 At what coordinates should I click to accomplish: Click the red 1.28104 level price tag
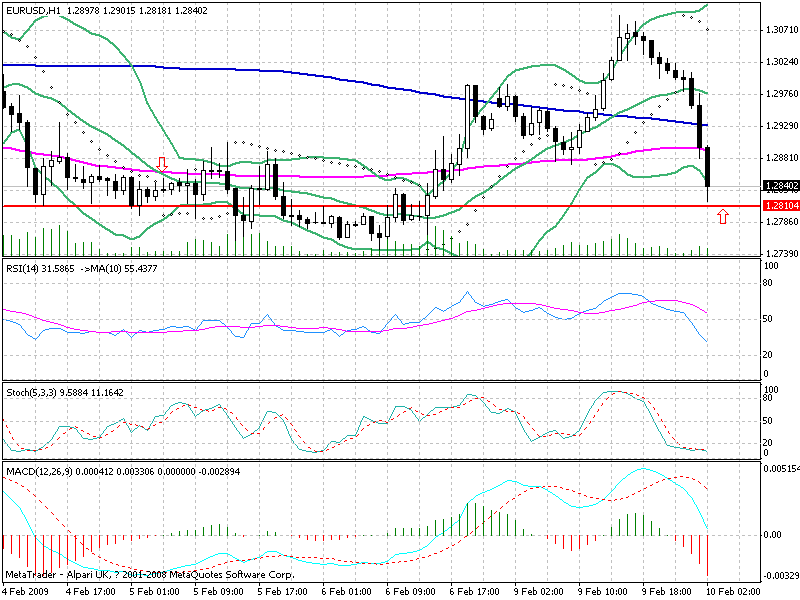click(781, 206)
